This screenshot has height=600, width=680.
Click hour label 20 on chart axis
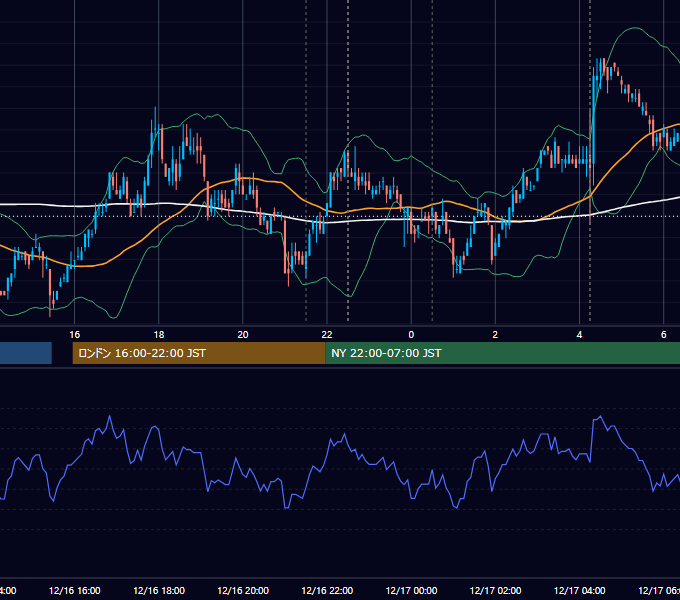coord(243,335)
